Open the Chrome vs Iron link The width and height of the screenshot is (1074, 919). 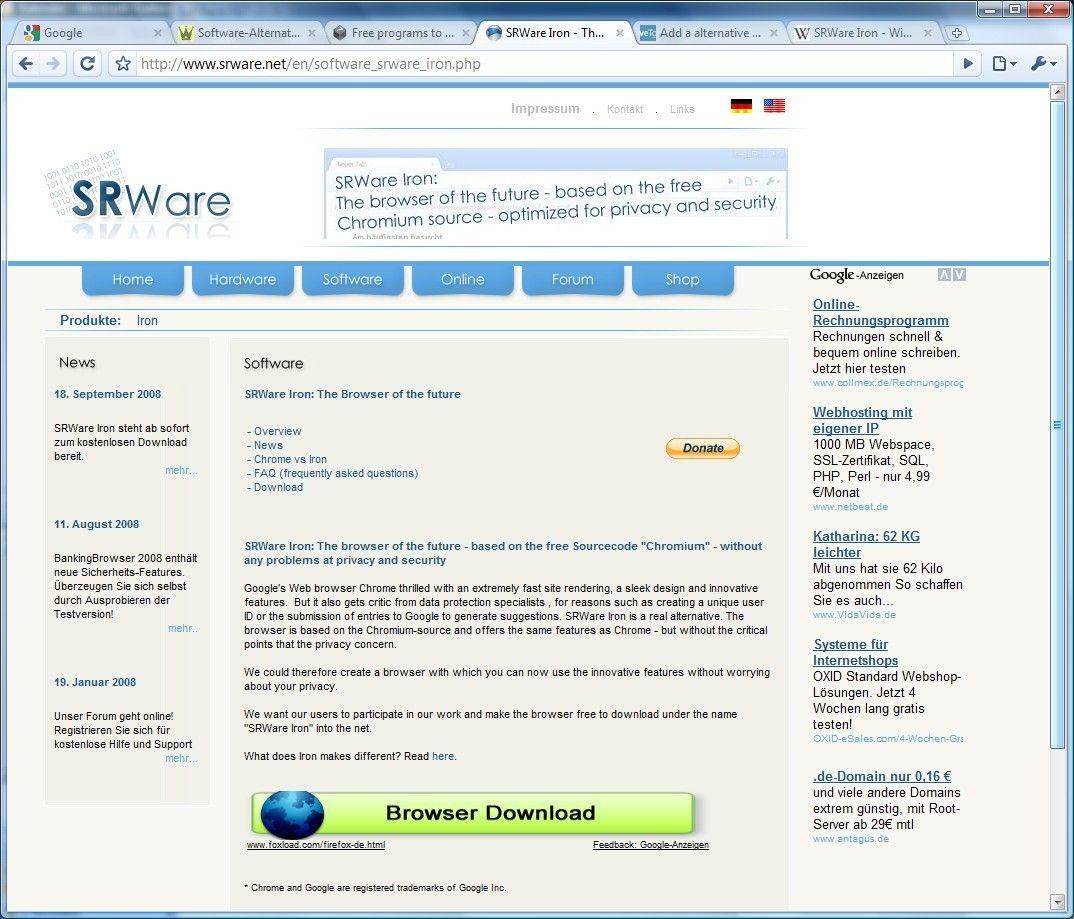[x=290, y=459]
